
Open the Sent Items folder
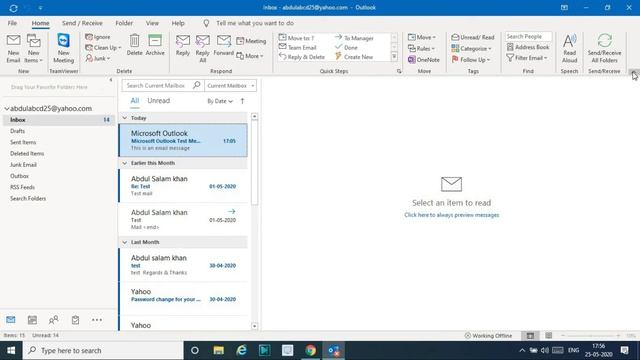pyautogui.click(x=23, y=142)
